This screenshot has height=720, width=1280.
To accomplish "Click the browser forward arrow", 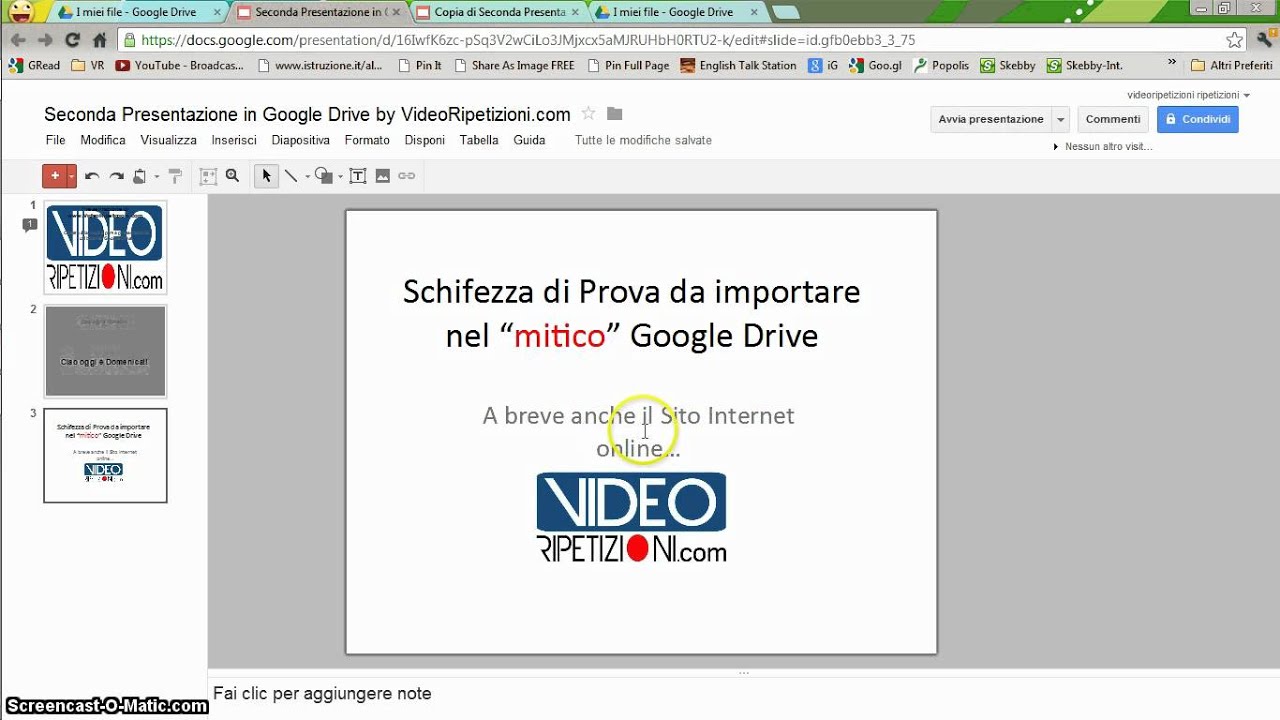I will coord(45,40).
